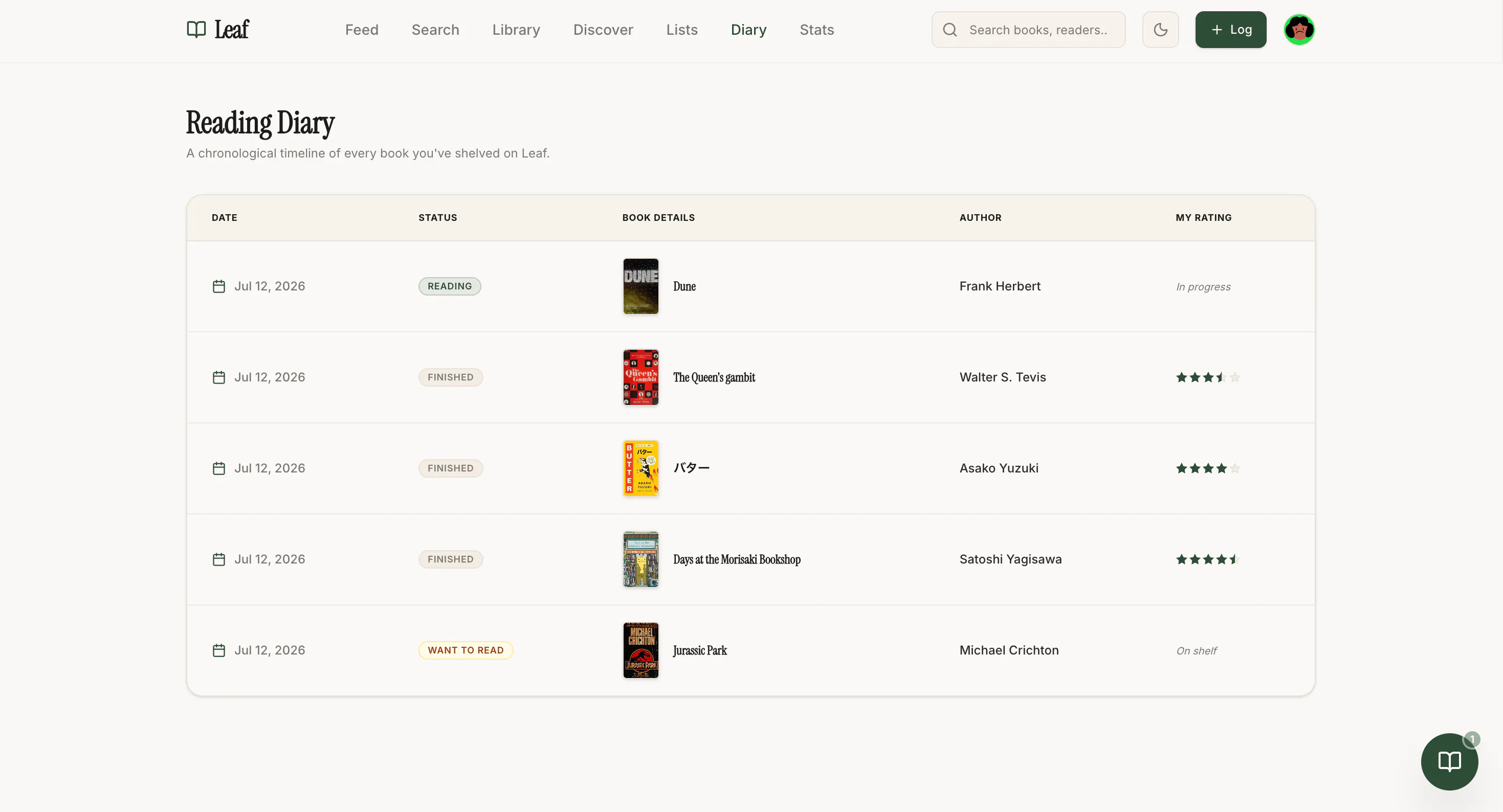This screenshot has height=812, width=1503.
Task: Click the Leaf book logo icon
Action: click(196, 29)
